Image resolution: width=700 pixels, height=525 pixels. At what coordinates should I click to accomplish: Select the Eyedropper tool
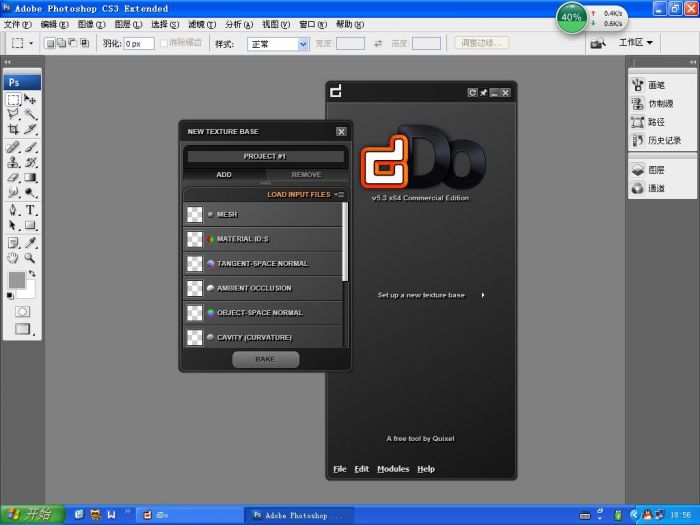(30, 242)
